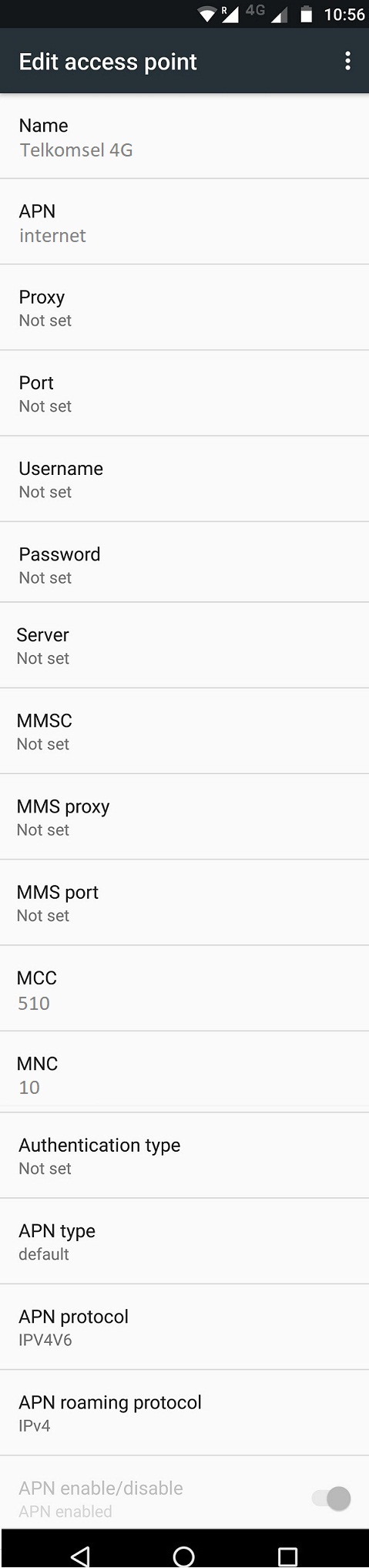Open the APN protocol IPV4V6 selector
The width and height of the screenshot is (369, 1568).
click(x=184, y=1327)
